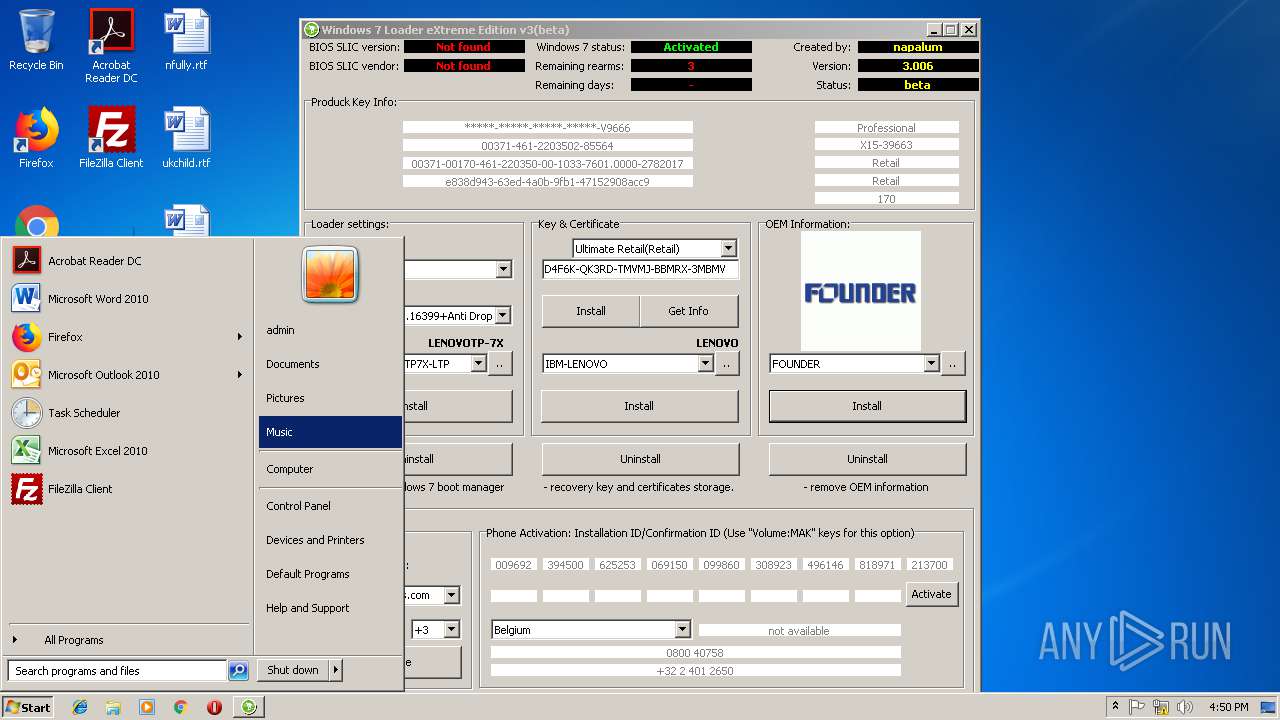Open the TP7X-LTP SLIC dropdown
The image size is (1280, 720).
pos(479,364)
